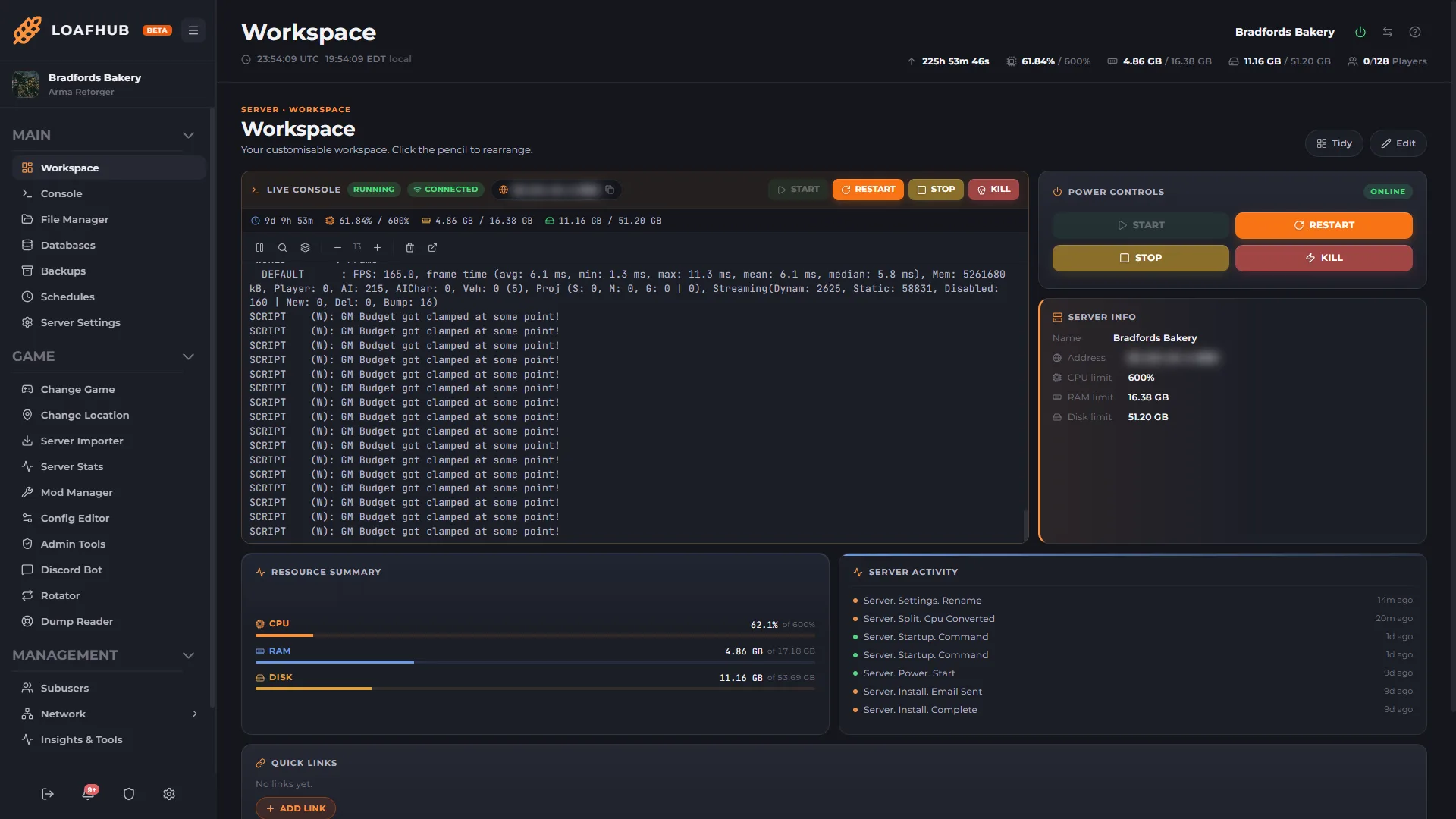This screenshot has width=1456, height=819.
Task: Open notifications bell with 9+ badge
Action: (x=89, y=794)
